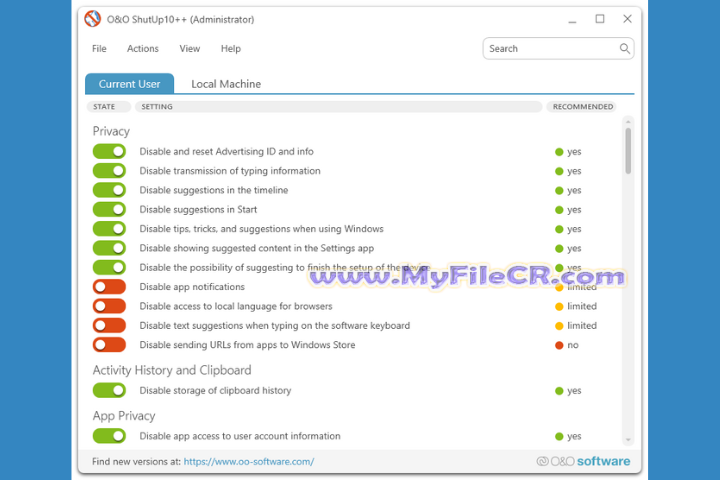Maximize the ShutUp10++ window
Screen dimensions: 720x480
pos(600,19)
